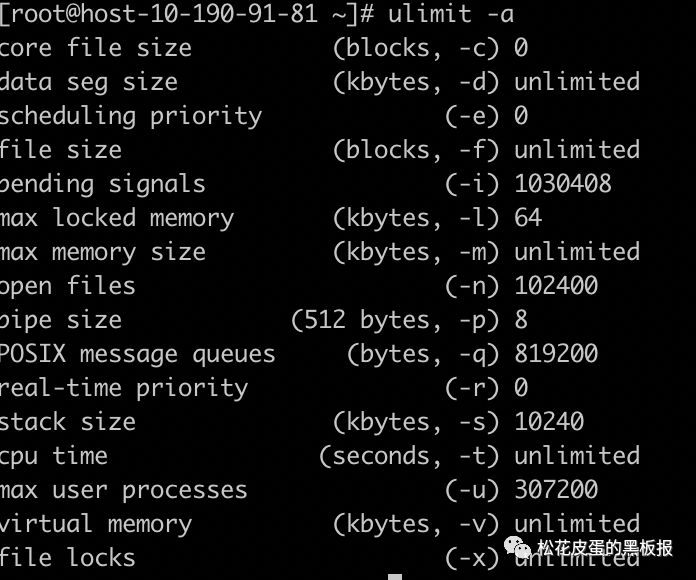
Task: Click POSIX message queues value 819200
Action: click(555, 354)
